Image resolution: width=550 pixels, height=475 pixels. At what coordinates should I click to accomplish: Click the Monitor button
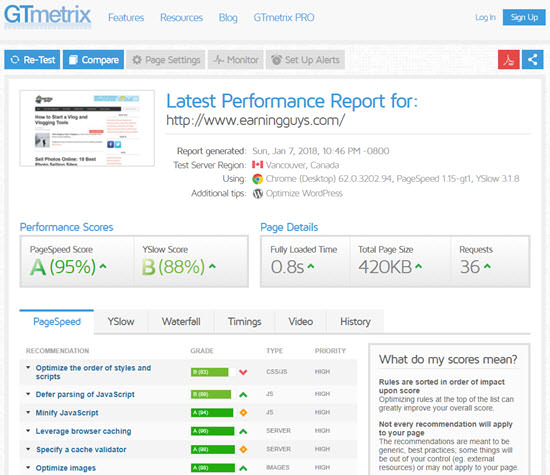236,60
